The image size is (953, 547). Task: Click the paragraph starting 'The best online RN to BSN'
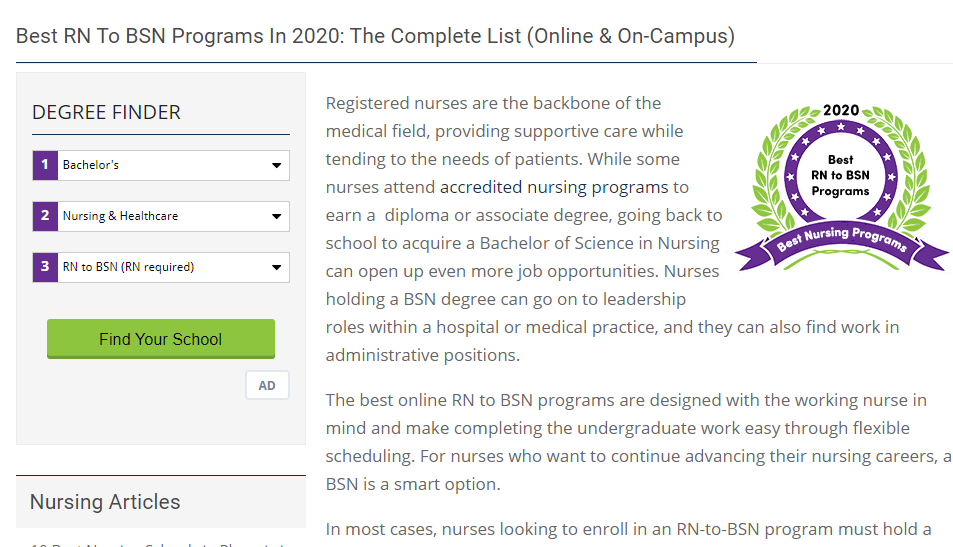[638, 442]
